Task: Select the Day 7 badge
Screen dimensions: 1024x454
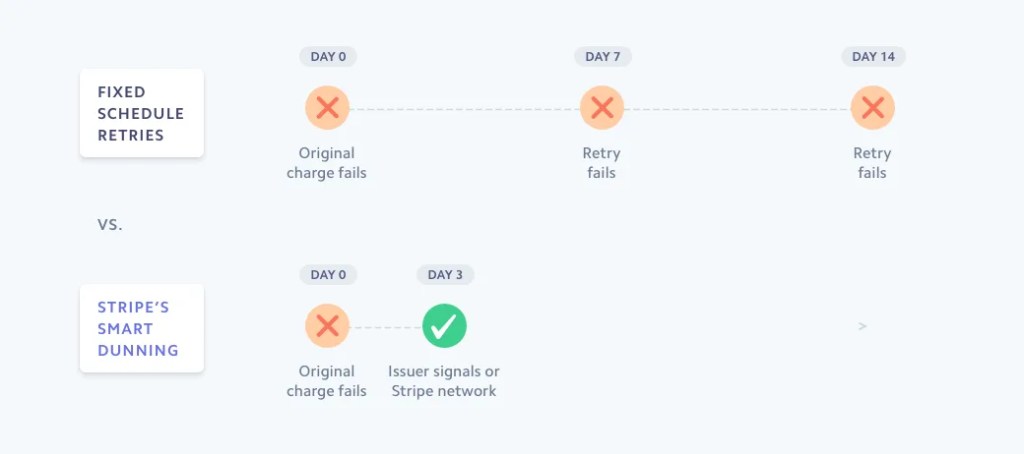Action: (x=603, y=57)
